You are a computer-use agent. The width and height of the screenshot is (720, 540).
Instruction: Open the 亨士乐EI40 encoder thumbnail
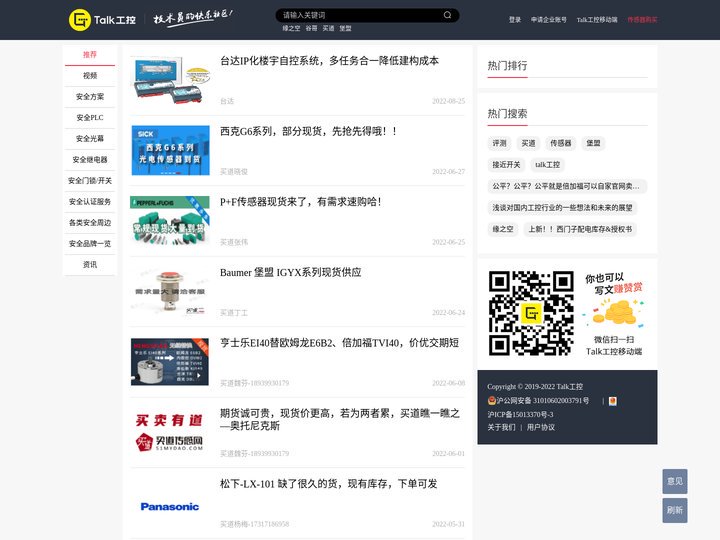[170, 362]
